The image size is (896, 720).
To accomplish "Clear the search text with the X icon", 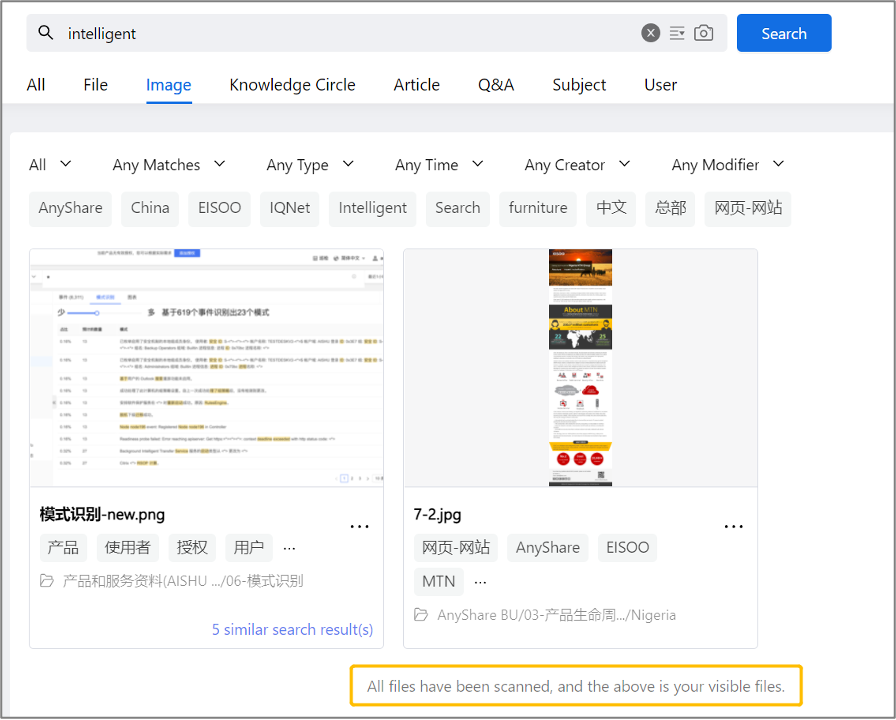I will coord(651,33).
